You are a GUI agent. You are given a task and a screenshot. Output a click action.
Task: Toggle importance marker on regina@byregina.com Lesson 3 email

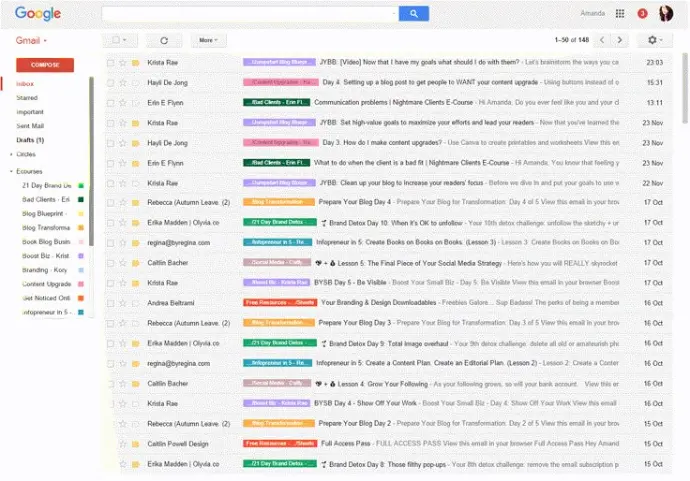point(136,243)
